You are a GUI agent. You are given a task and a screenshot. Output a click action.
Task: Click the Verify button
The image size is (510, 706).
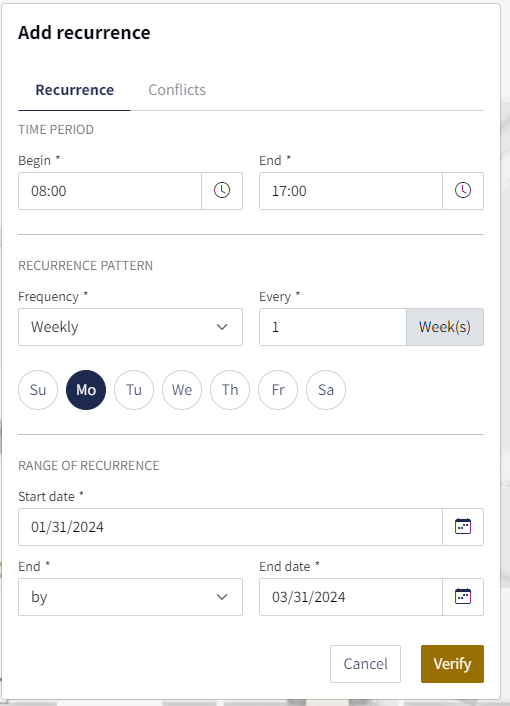452,664
